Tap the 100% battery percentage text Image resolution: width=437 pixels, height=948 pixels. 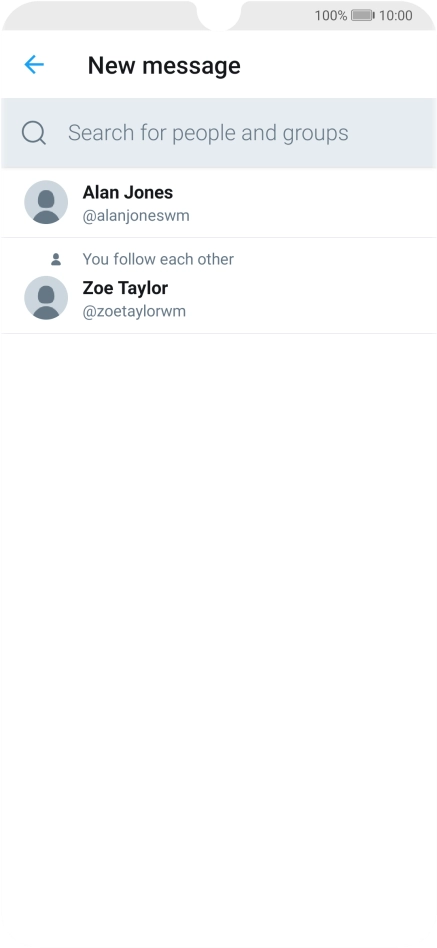point(331,15)
